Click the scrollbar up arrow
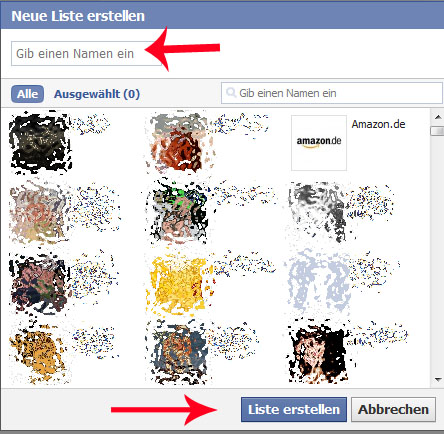 coord(438,117)
